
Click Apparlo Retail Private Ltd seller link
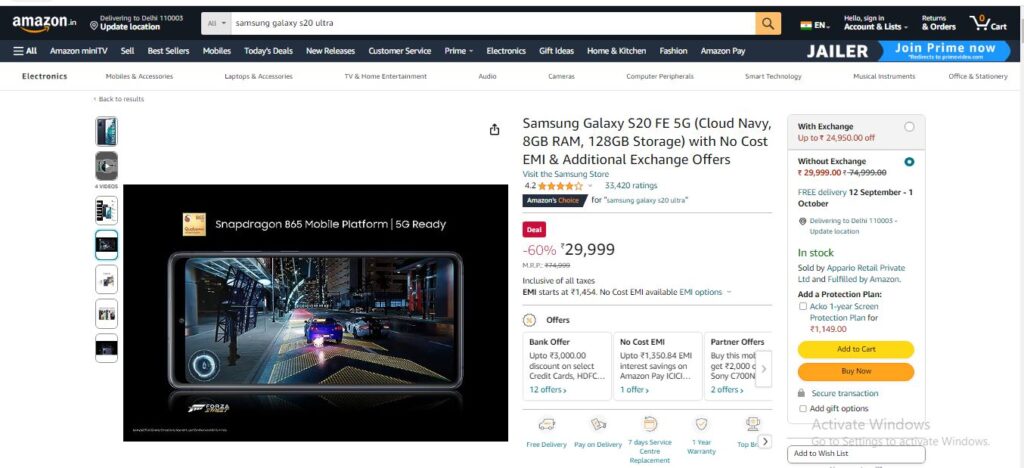click(x=852, y=273)
